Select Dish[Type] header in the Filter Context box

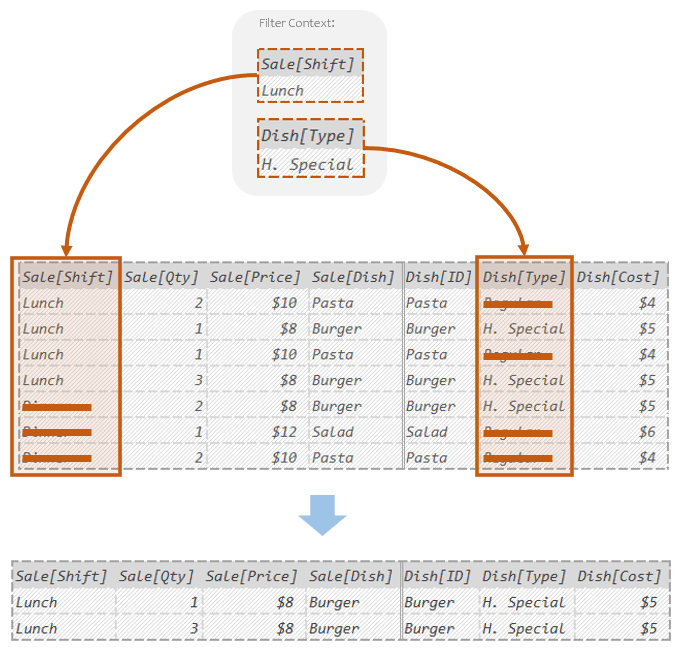coord(308,136)
